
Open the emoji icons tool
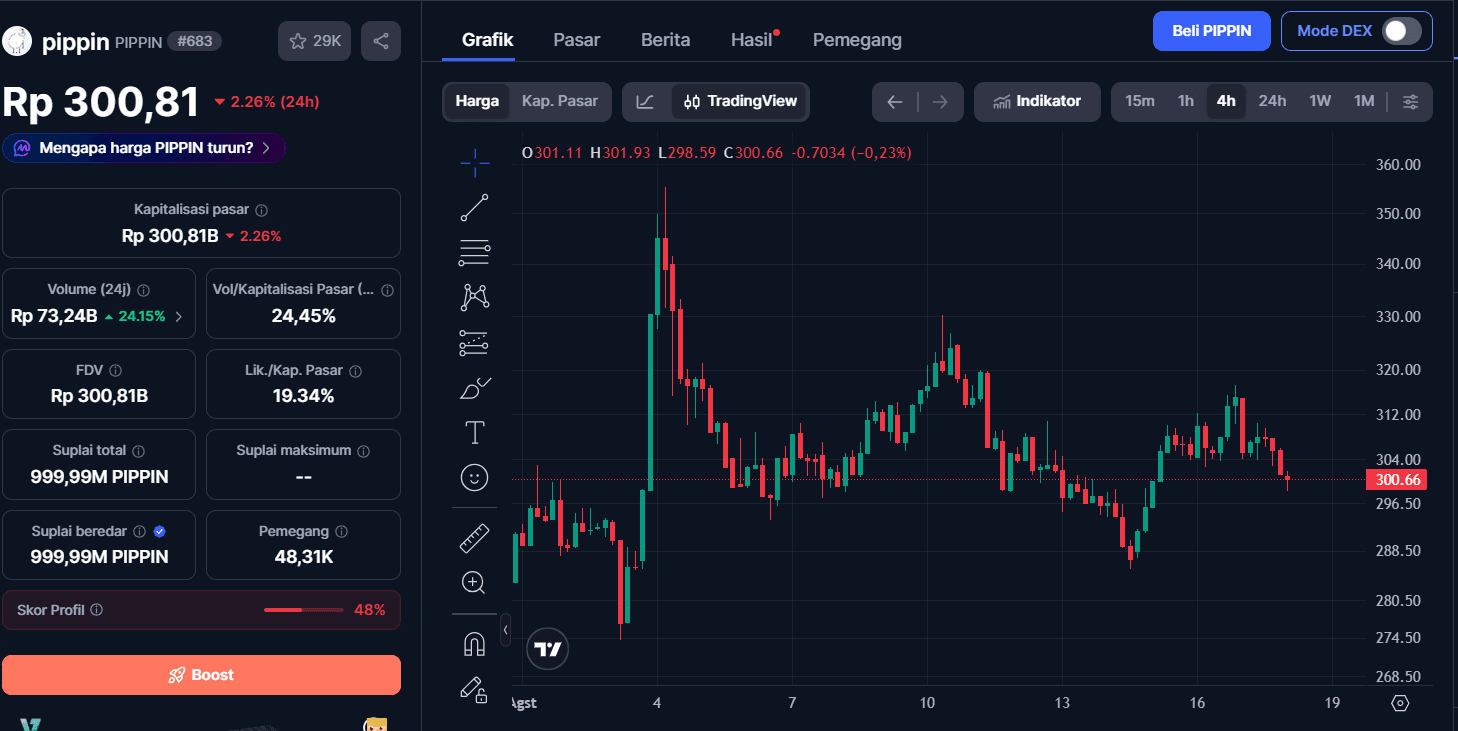click(x=474, y=477)
